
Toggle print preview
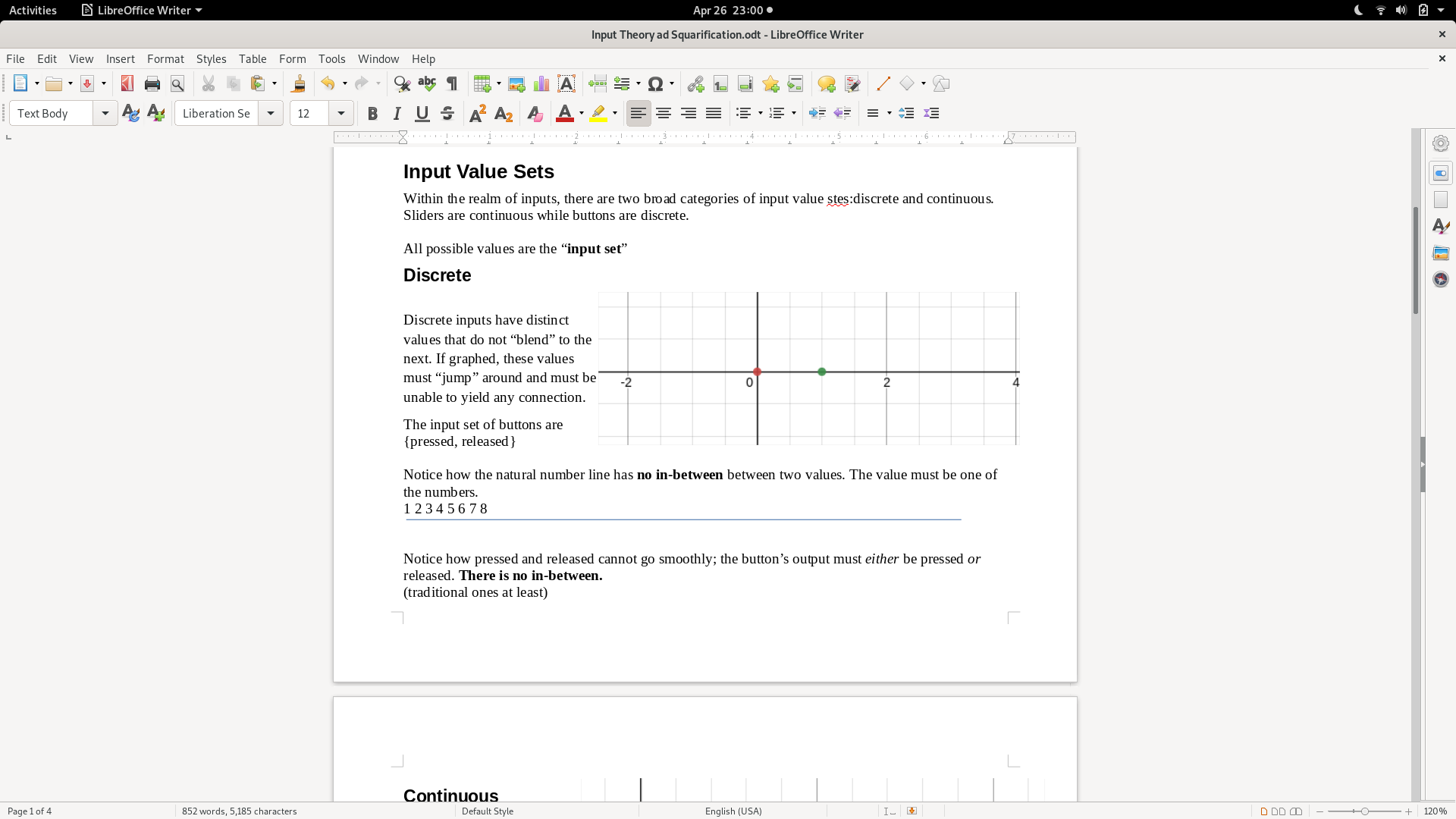(x=177, y=84)
